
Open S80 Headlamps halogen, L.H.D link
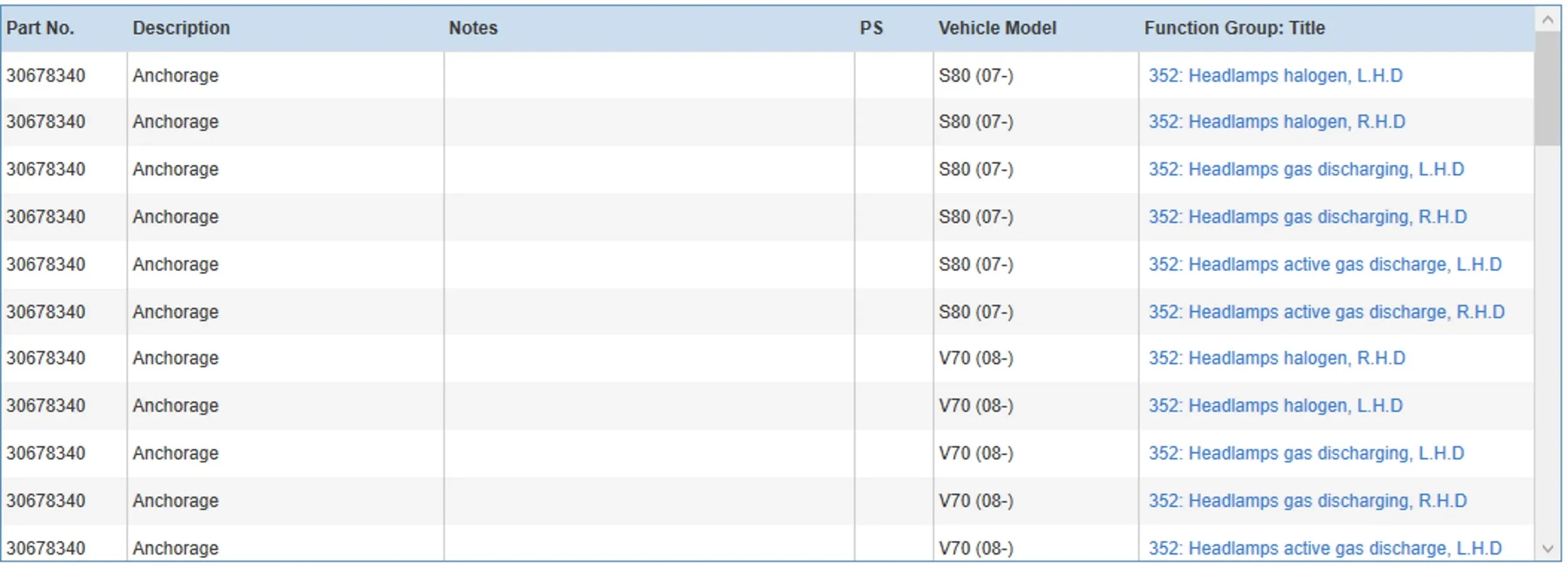1275,76
